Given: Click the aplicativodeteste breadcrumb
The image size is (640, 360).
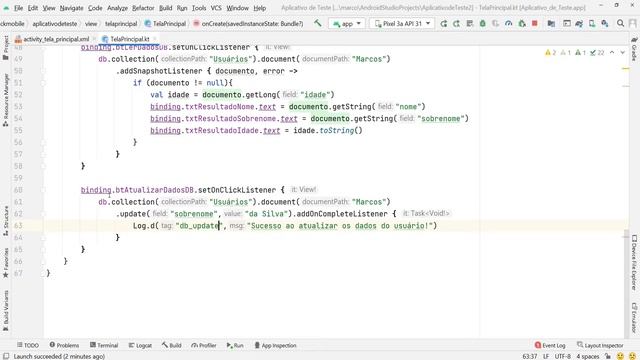Looking at the screenshot, I should pos(55,24).
